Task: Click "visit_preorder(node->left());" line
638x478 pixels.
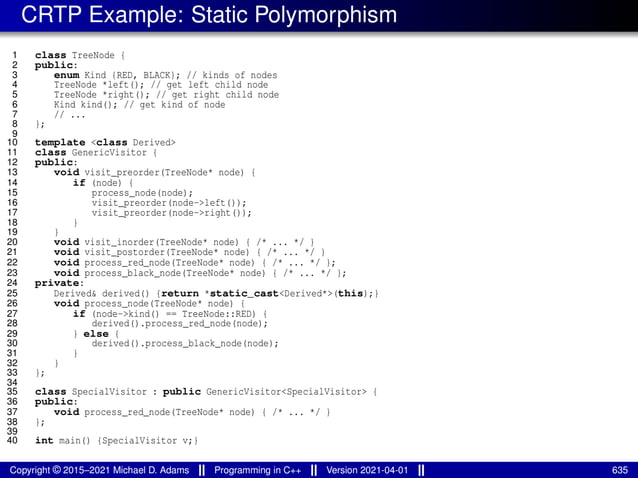Action: (x=169, y=203)
